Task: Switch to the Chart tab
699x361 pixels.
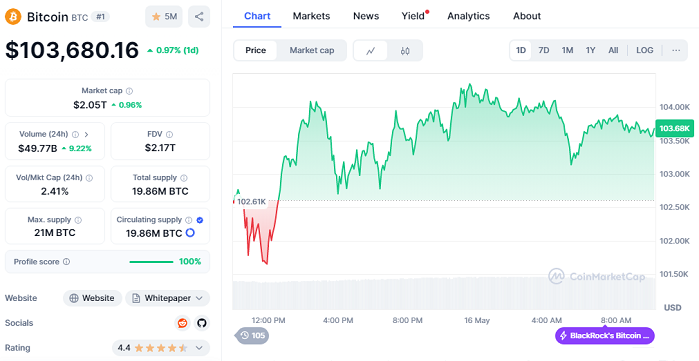Action: (x=257, y=16)
